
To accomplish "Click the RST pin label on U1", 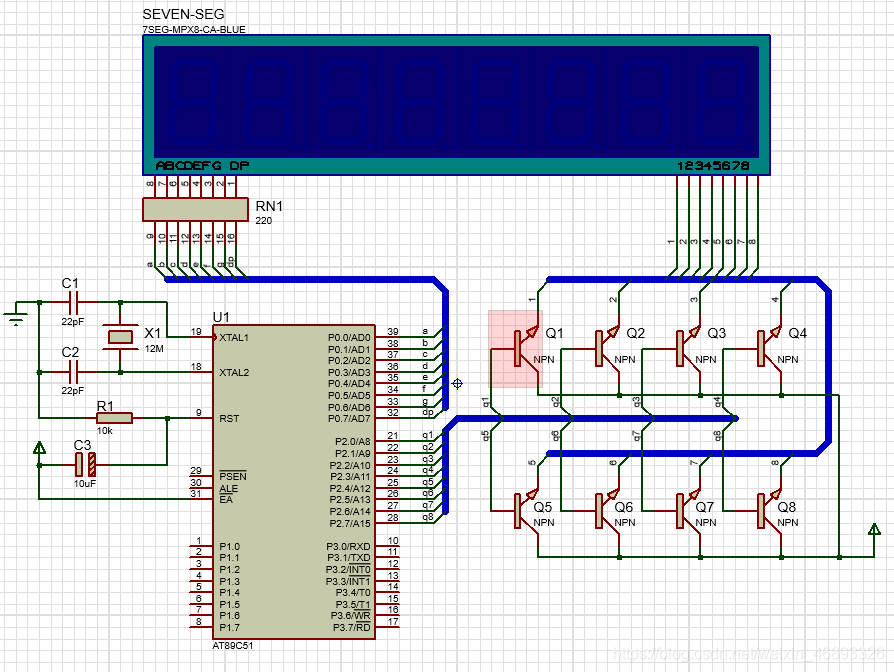I will point(228,418).
